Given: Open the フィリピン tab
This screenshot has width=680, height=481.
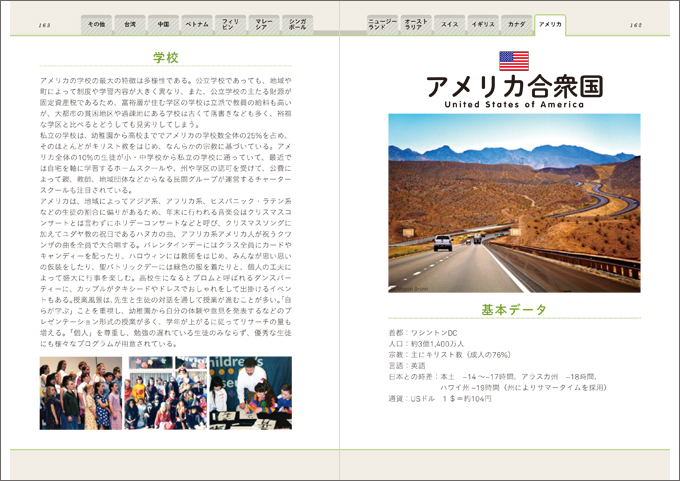Looking at the screenshot, I should click(x=230, y=25).
